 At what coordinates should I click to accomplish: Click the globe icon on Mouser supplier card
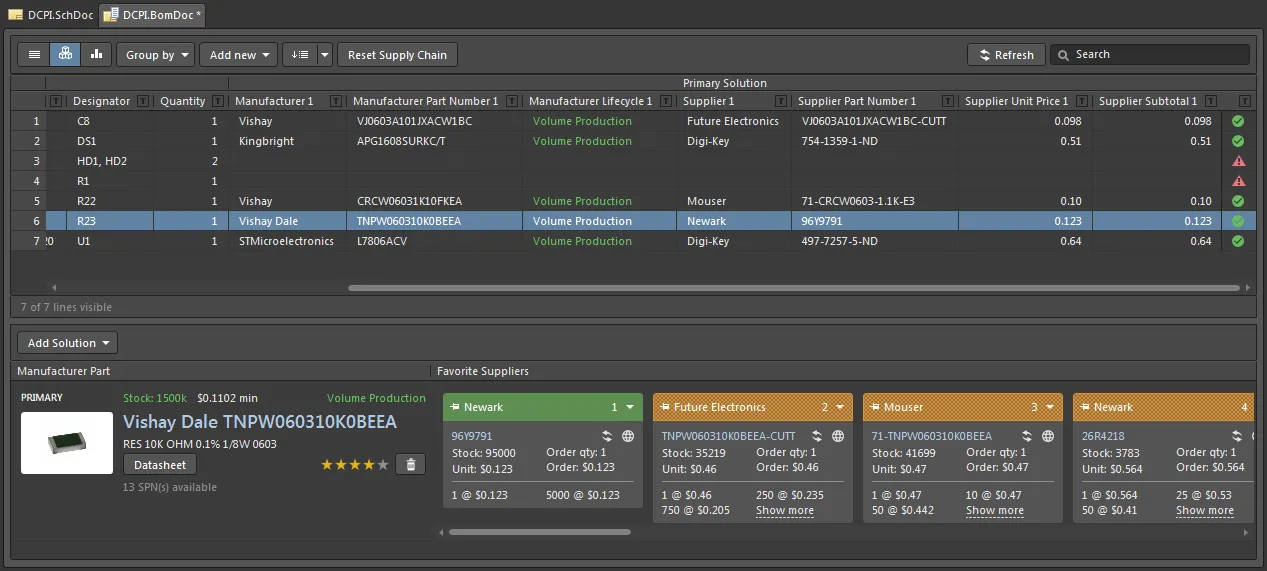[x=1048, y=436]
